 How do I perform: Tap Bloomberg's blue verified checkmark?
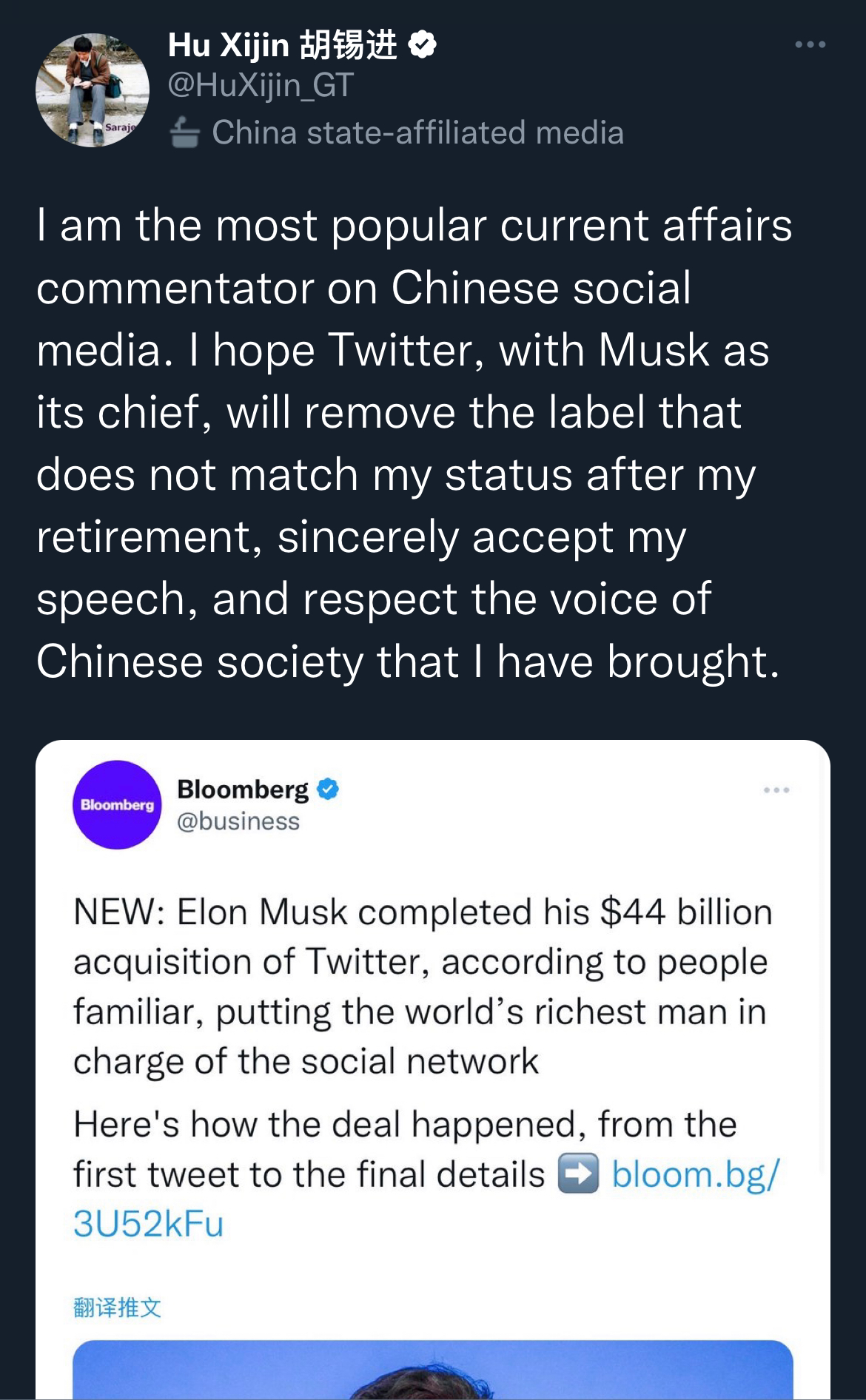[328, 790]
